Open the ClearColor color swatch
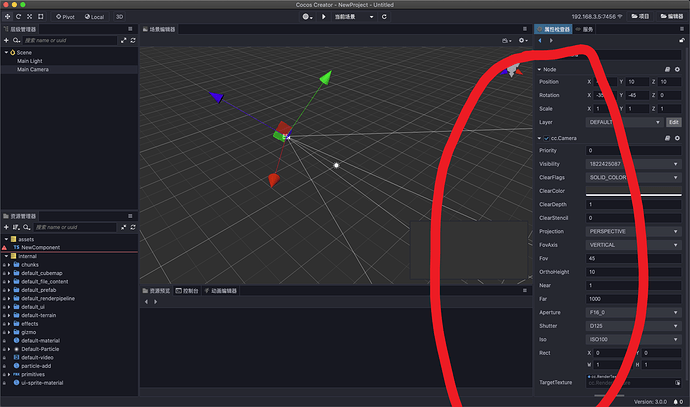690x407 pixels. point(633,191)
